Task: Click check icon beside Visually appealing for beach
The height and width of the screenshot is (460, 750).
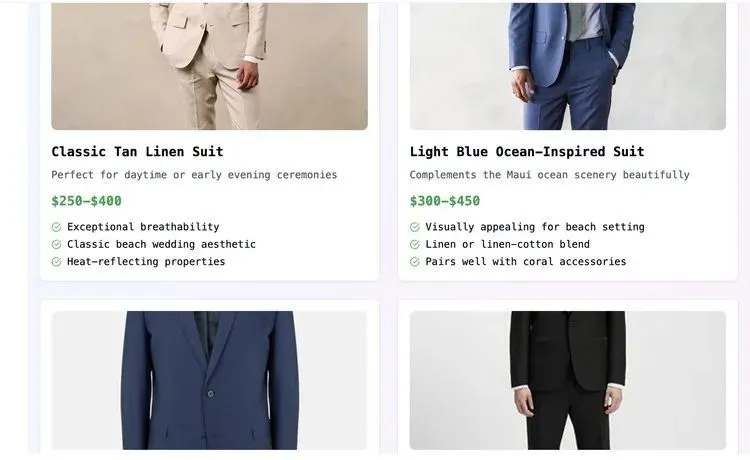Action: pos(415,227)
